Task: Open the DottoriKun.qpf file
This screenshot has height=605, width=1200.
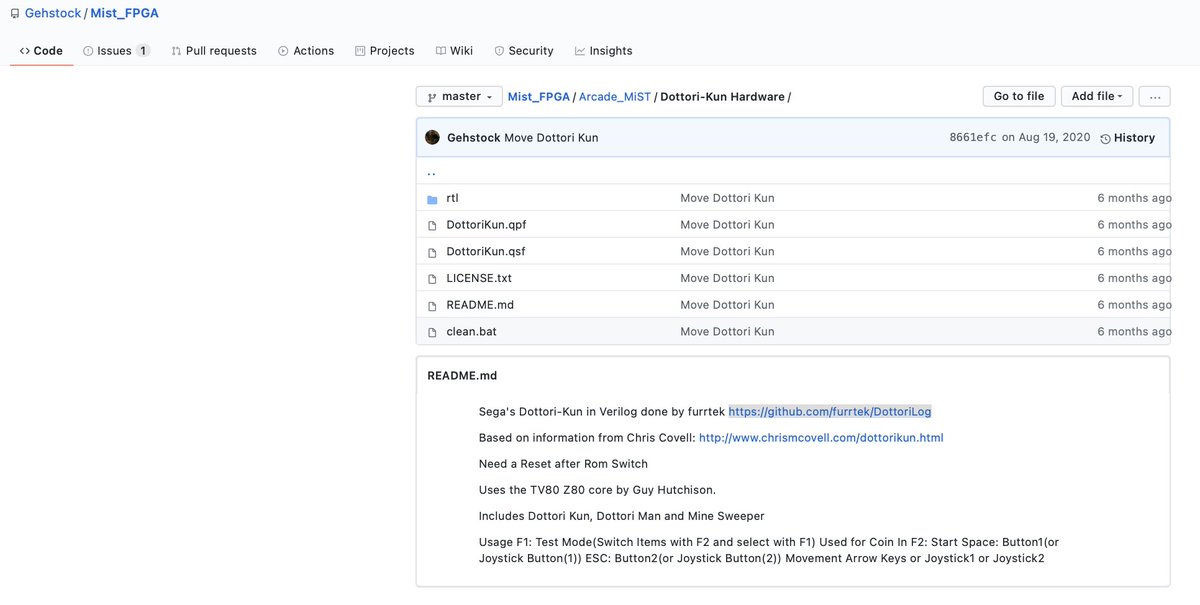Action: pos(484,225)
